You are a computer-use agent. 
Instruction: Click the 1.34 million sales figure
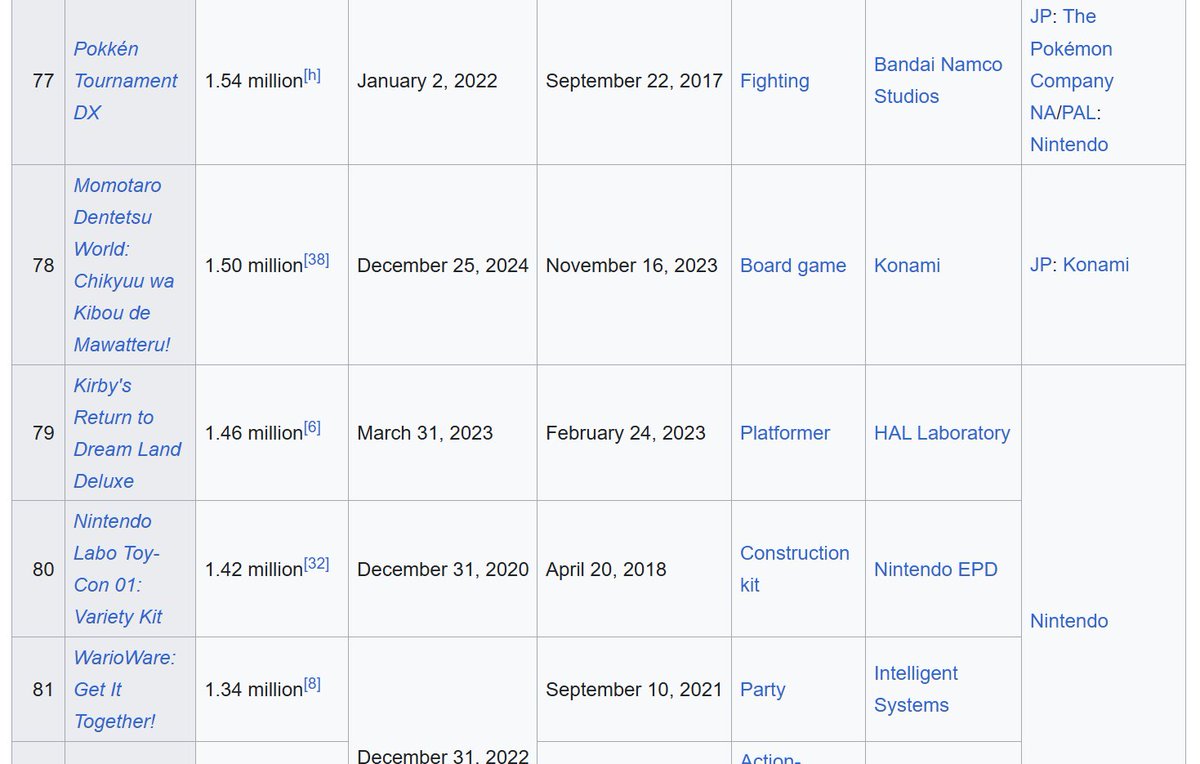(254, 690)
